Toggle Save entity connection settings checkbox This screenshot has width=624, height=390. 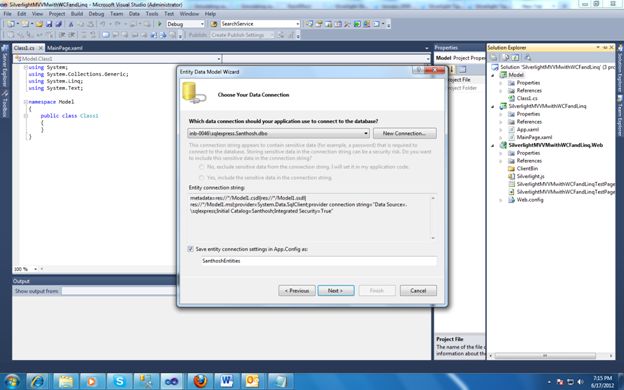coord(191,249)
